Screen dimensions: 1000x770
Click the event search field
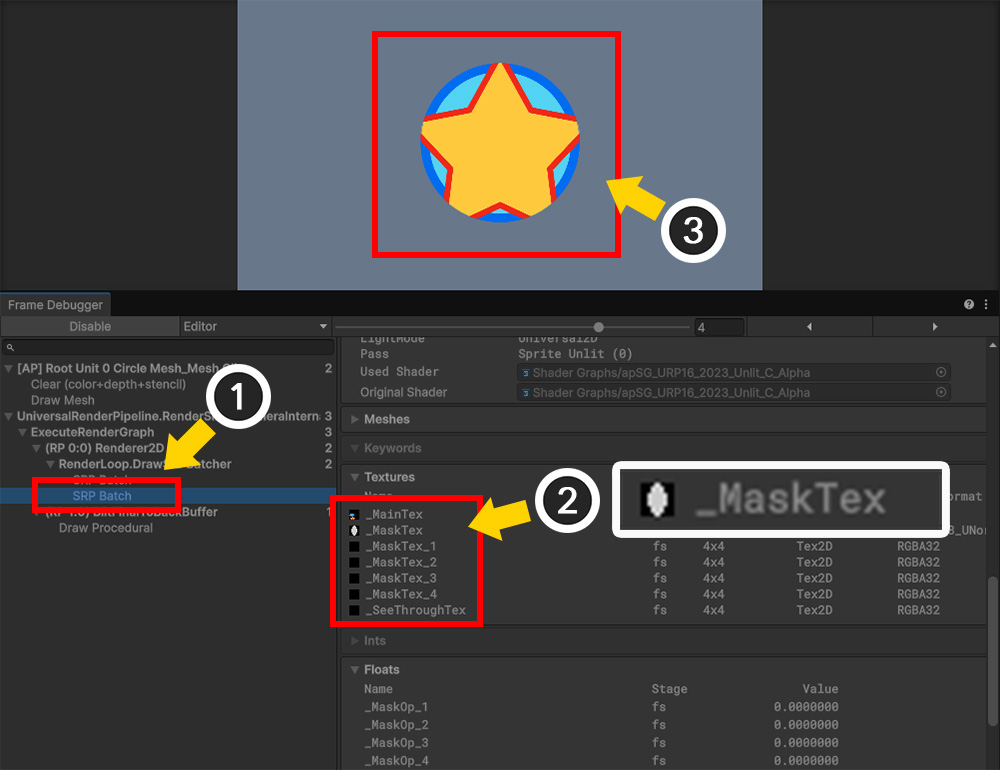(168, 347)
